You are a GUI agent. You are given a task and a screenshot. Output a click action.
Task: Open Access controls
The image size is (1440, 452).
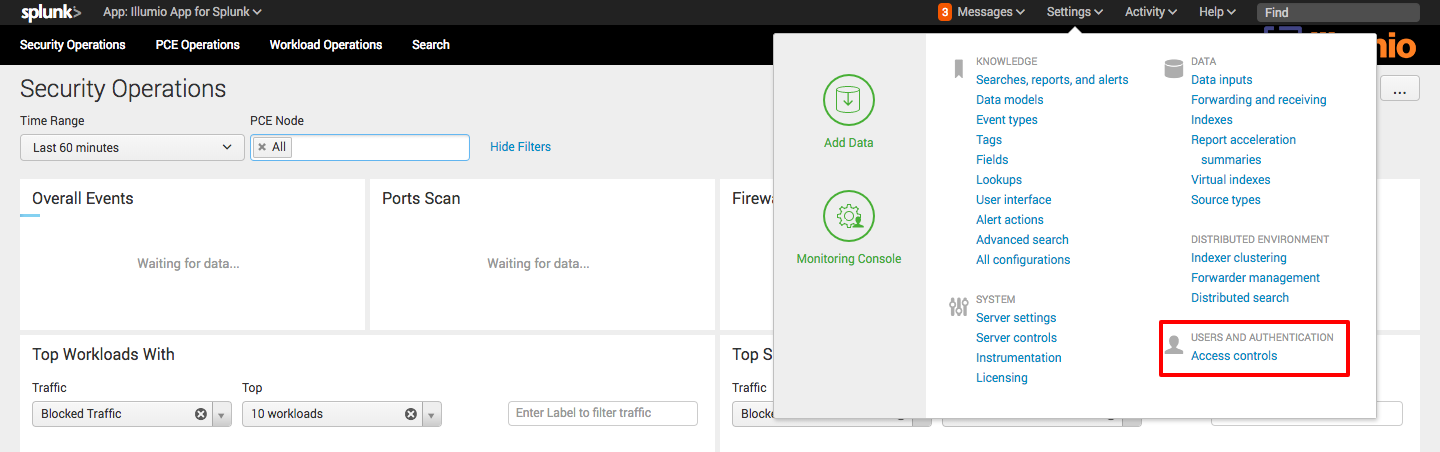[1234, 356]
